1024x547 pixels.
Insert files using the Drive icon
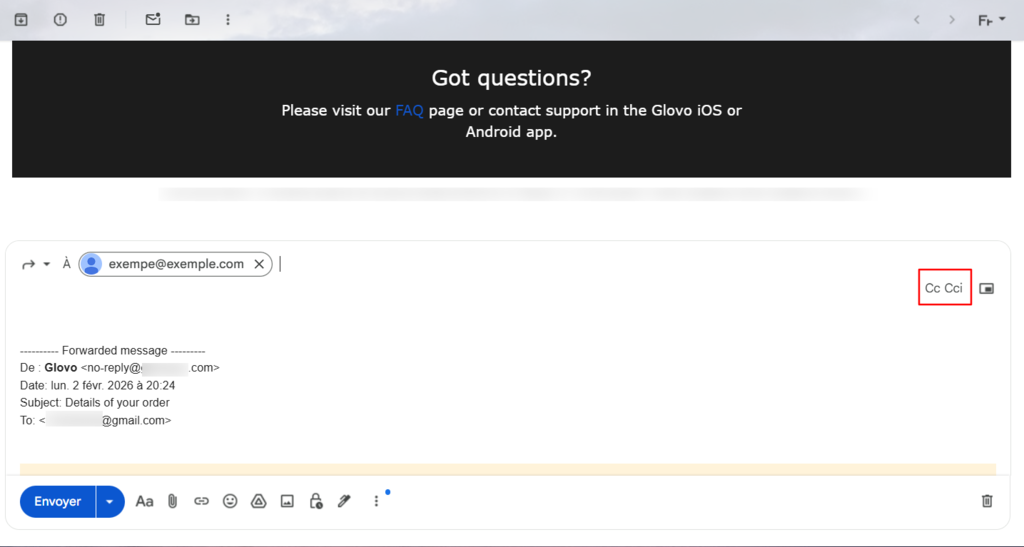(258, 501)
